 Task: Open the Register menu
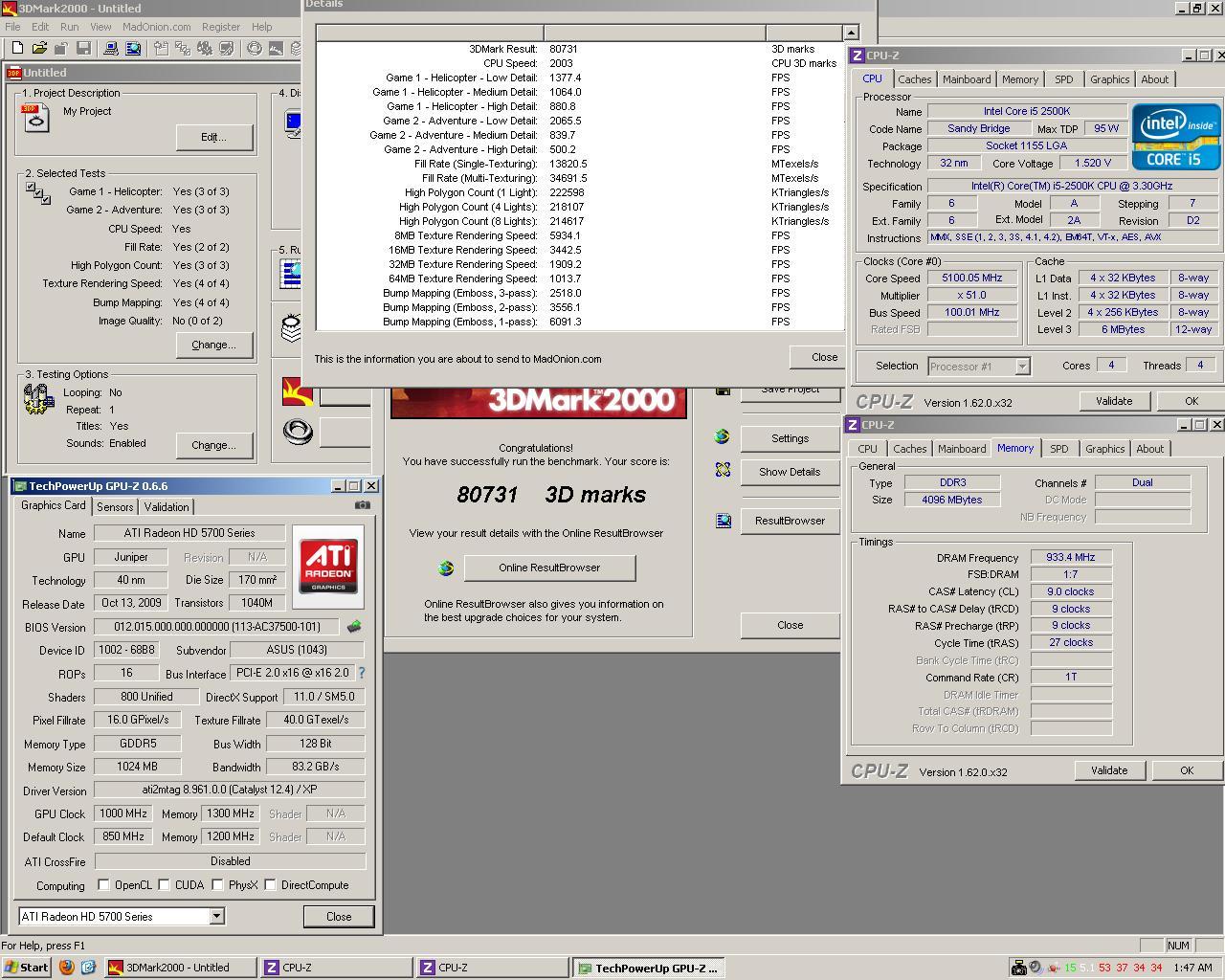pos(221,27)
